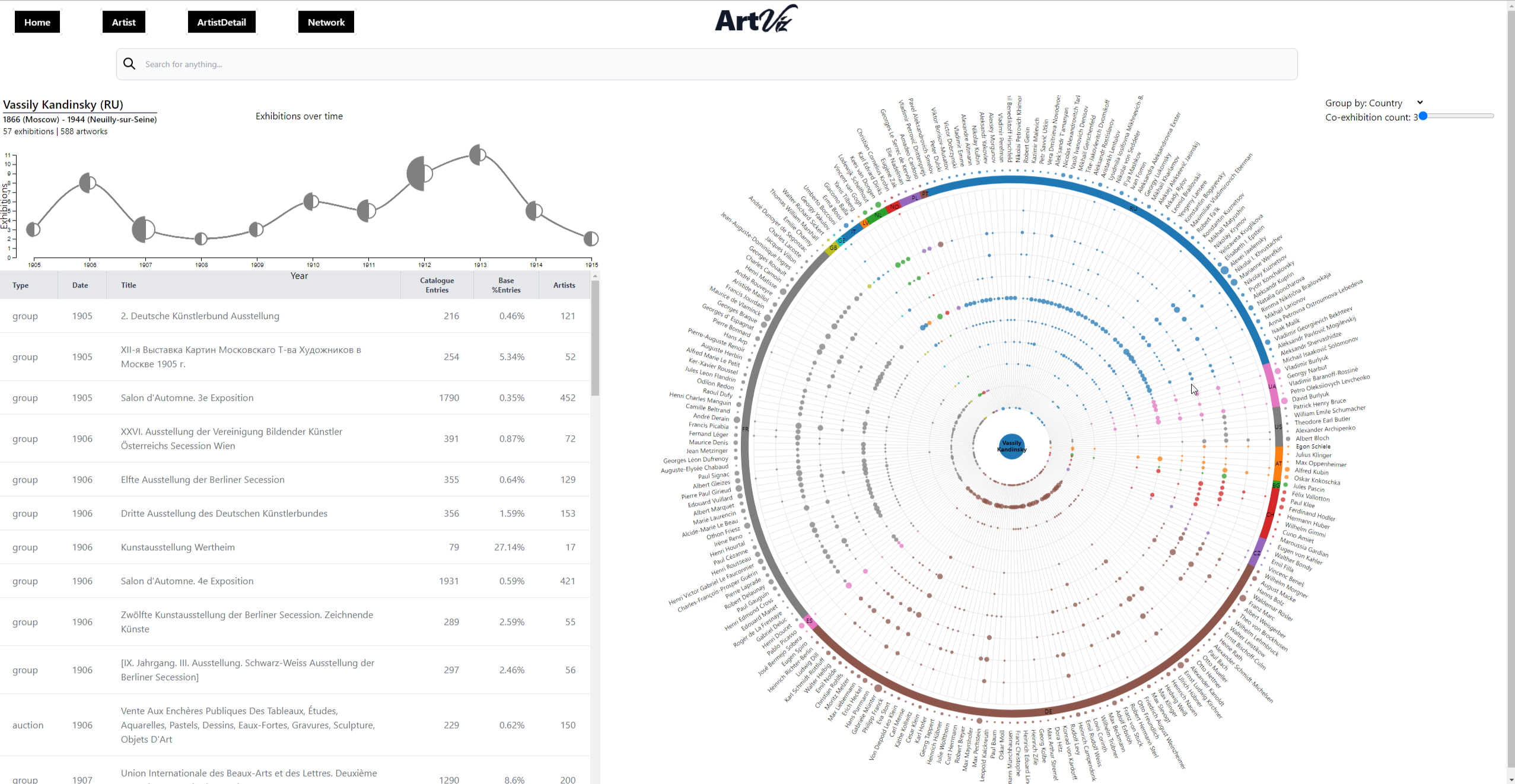1515x784 pixels.
Task: Select the 2. Deutsche Künstlerbund Ausstellung row
Action: click(295, 316)
